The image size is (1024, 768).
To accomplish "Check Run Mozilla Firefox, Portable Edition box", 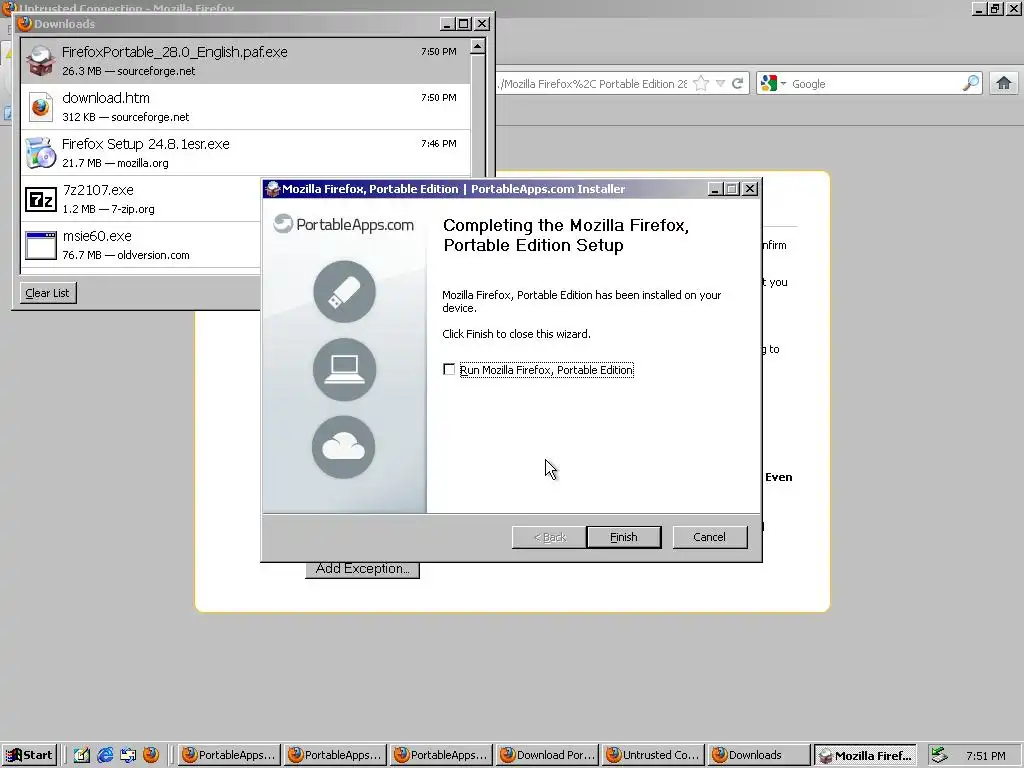I will (x=449, y=370).
